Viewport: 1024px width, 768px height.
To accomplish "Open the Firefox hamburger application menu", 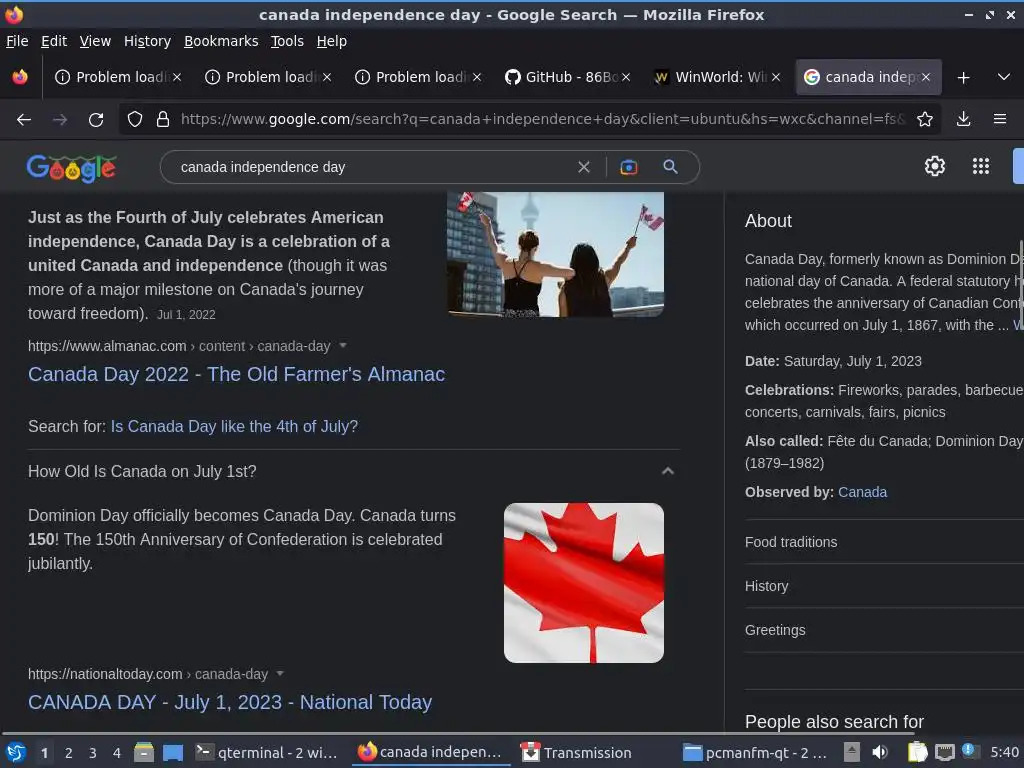I will click(x=999, y=120).
